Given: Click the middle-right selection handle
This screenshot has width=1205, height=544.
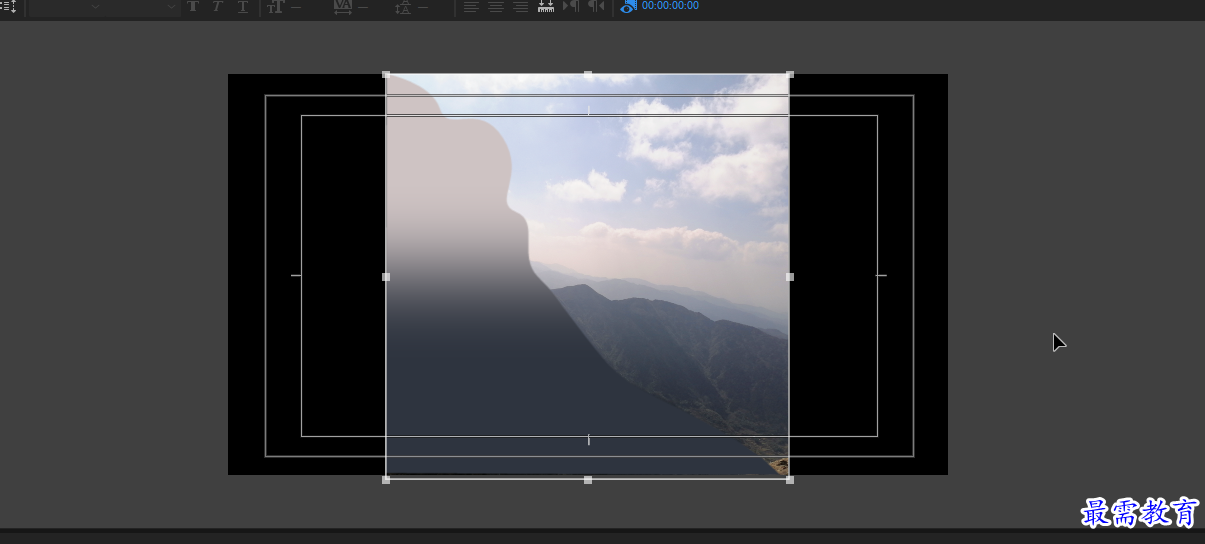Looking at the screenshot, I should (x=790, y=277).
